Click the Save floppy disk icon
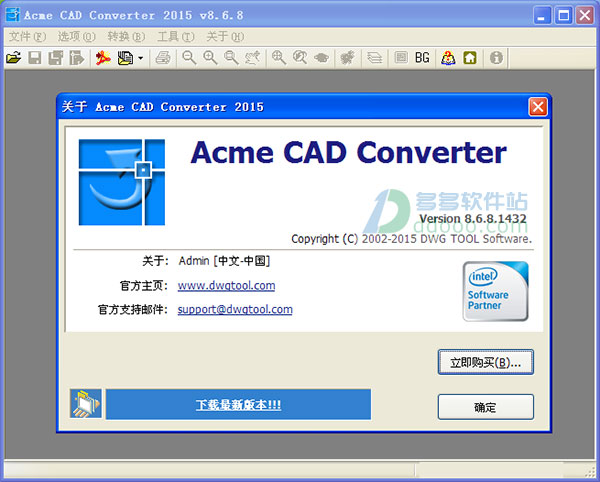The image size is (600, 482). (x=35, y=58)
